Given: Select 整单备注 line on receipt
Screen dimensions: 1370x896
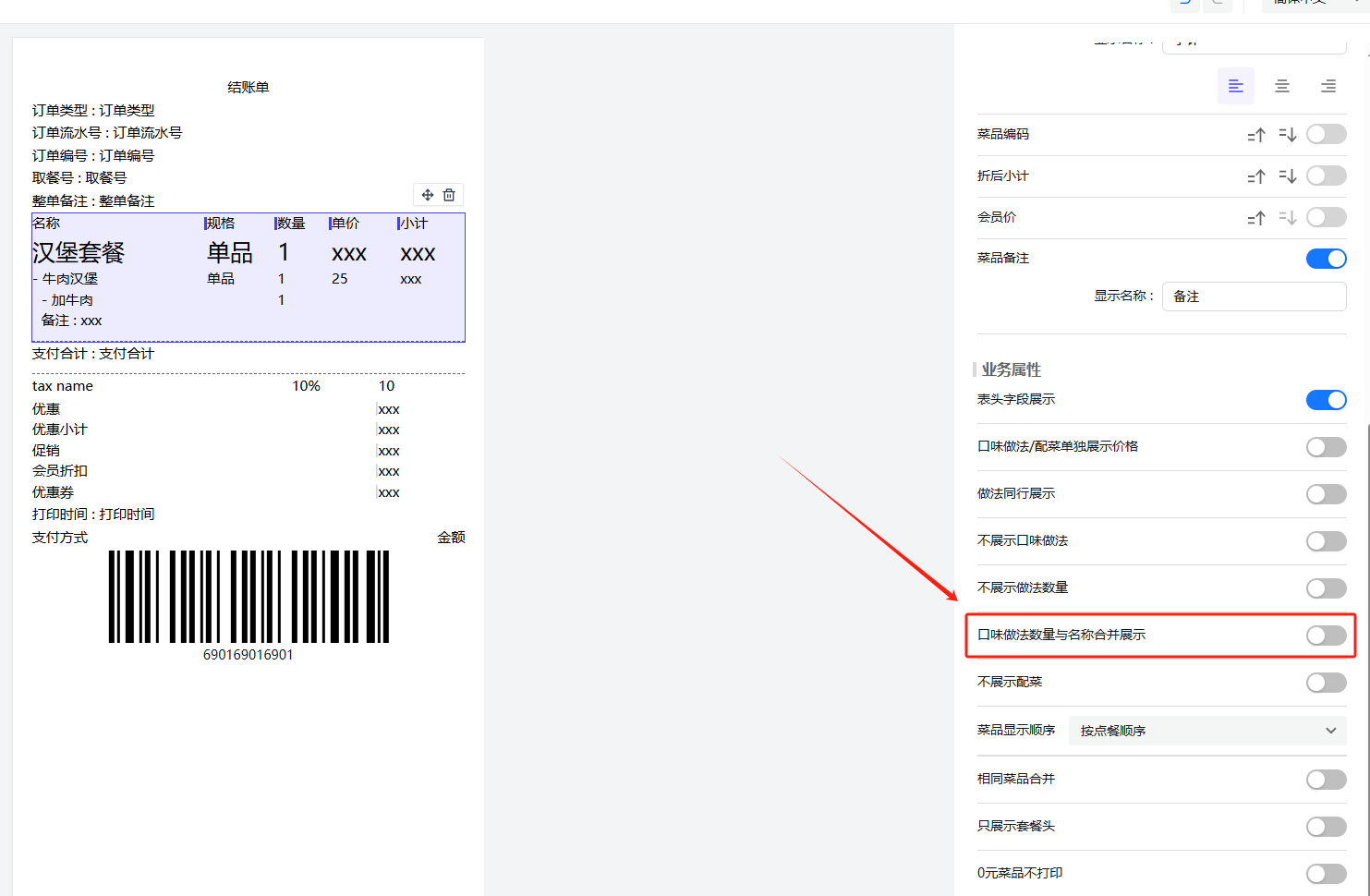Looking at the screenshot, I should click(93, 201).
